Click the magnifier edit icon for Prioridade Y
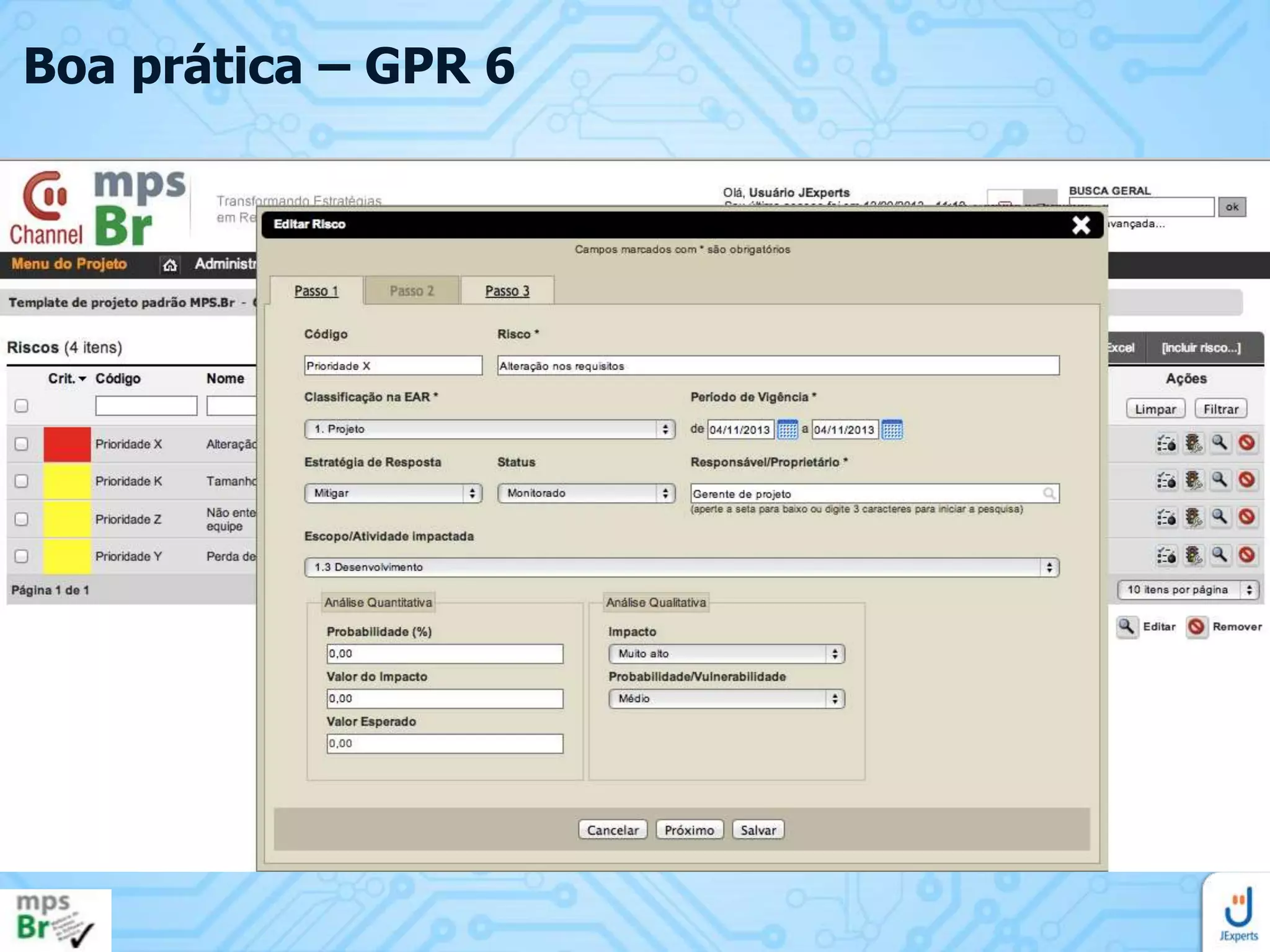The width and height of the screenshot is (1270, 952). 1220,555
